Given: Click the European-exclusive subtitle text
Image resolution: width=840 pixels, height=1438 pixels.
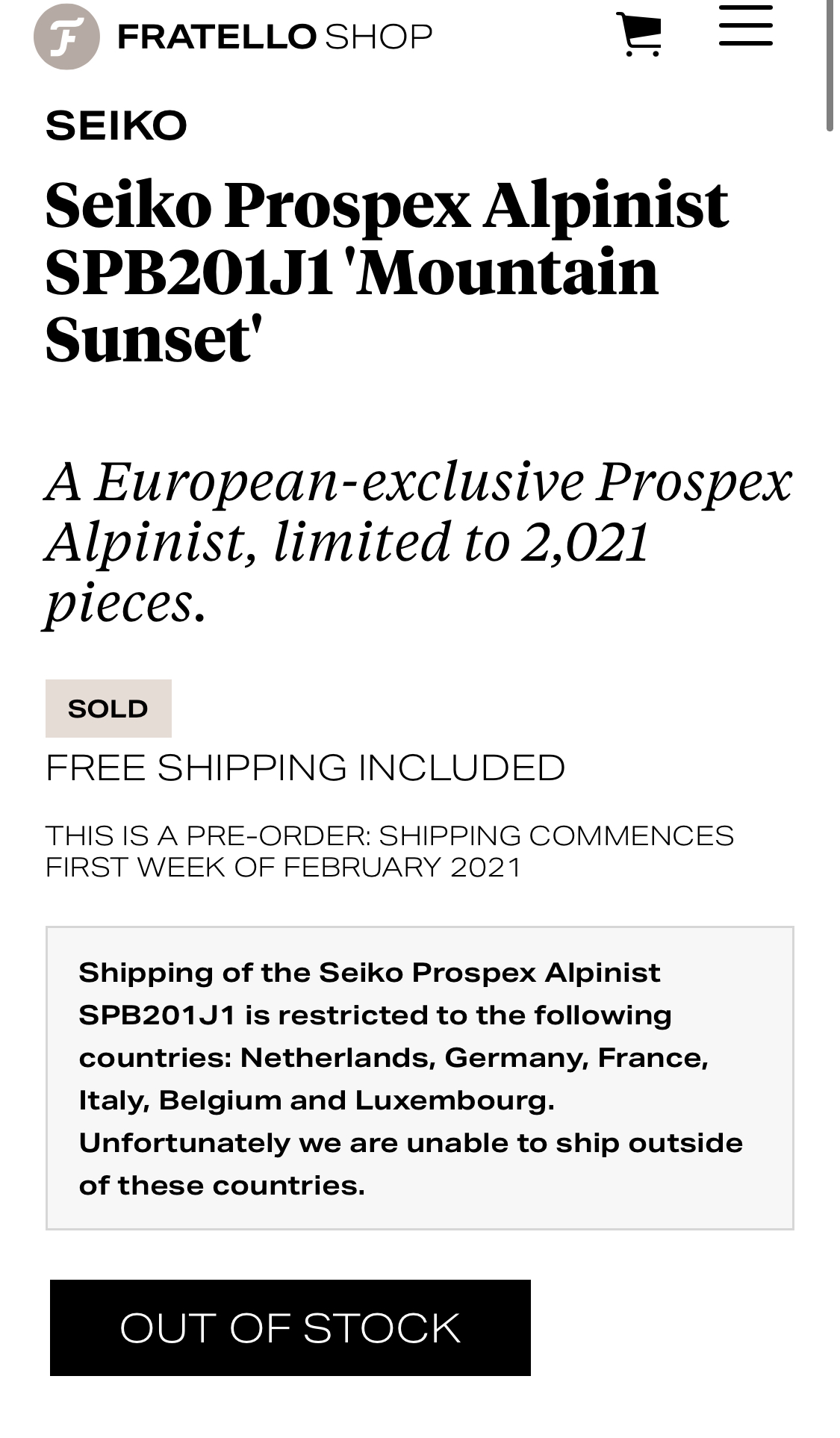Looking at the screenshot, I should (418, 541).
